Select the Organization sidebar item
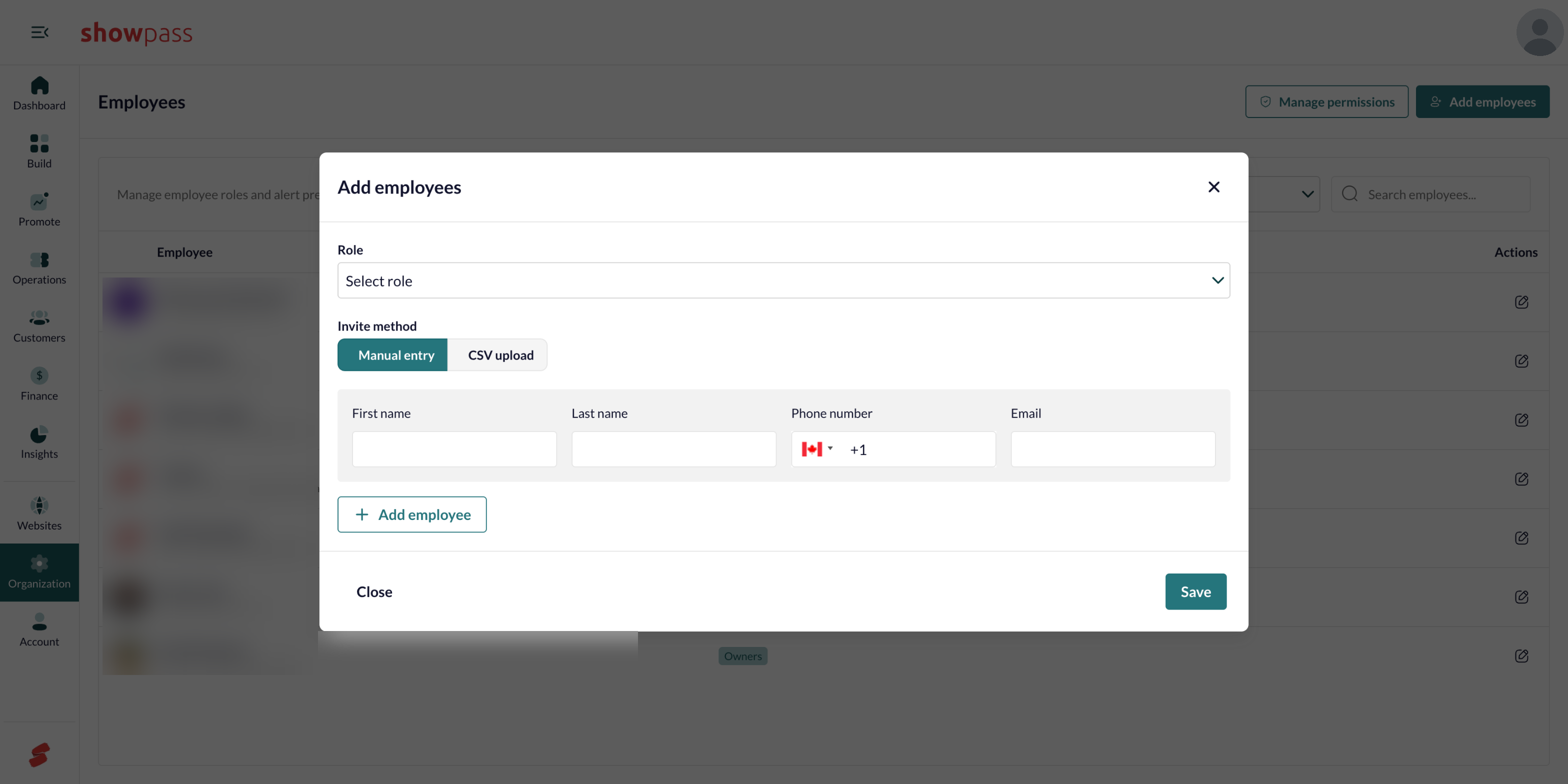This screenshot has width=1568, height=784. click(39, 572)
